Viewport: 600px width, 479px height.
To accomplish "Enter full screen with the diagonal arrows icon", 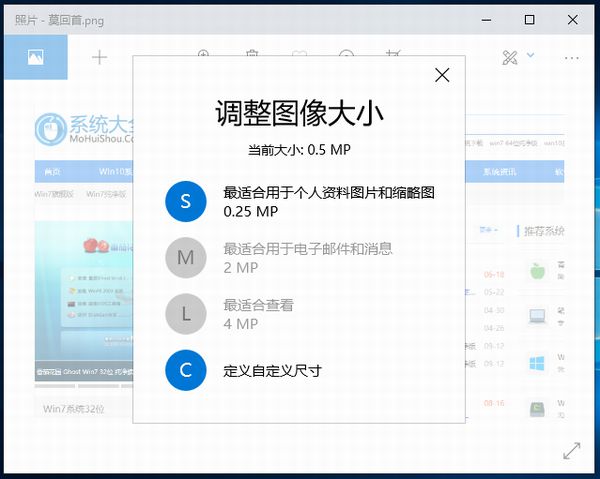I will coord(571,451).
